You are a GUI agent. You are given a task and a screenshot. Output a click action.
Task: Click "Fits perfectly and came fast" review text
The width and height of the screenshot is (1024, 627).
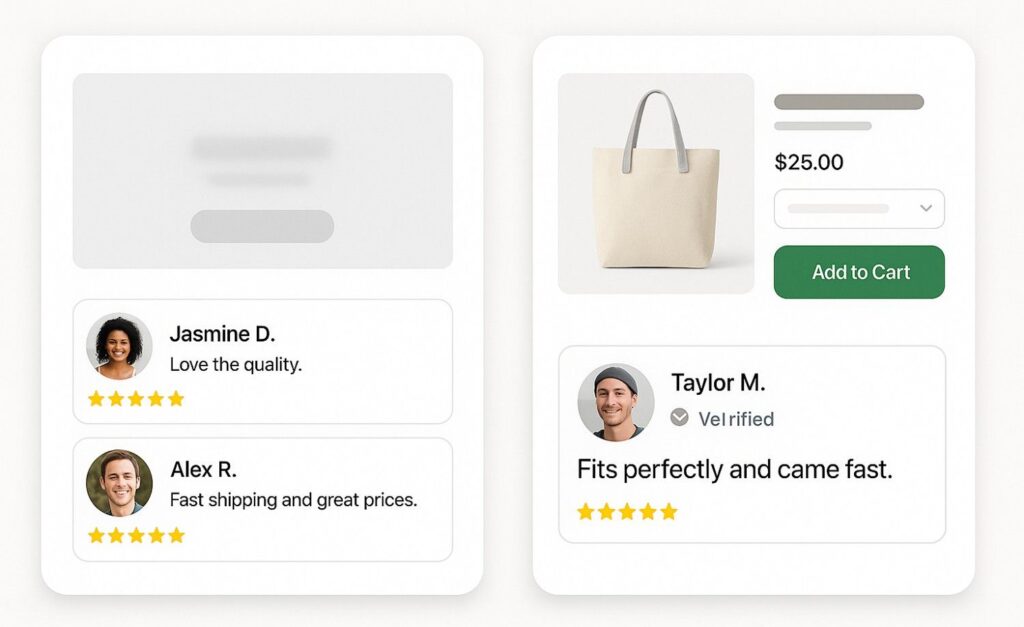tap(734, 468)
